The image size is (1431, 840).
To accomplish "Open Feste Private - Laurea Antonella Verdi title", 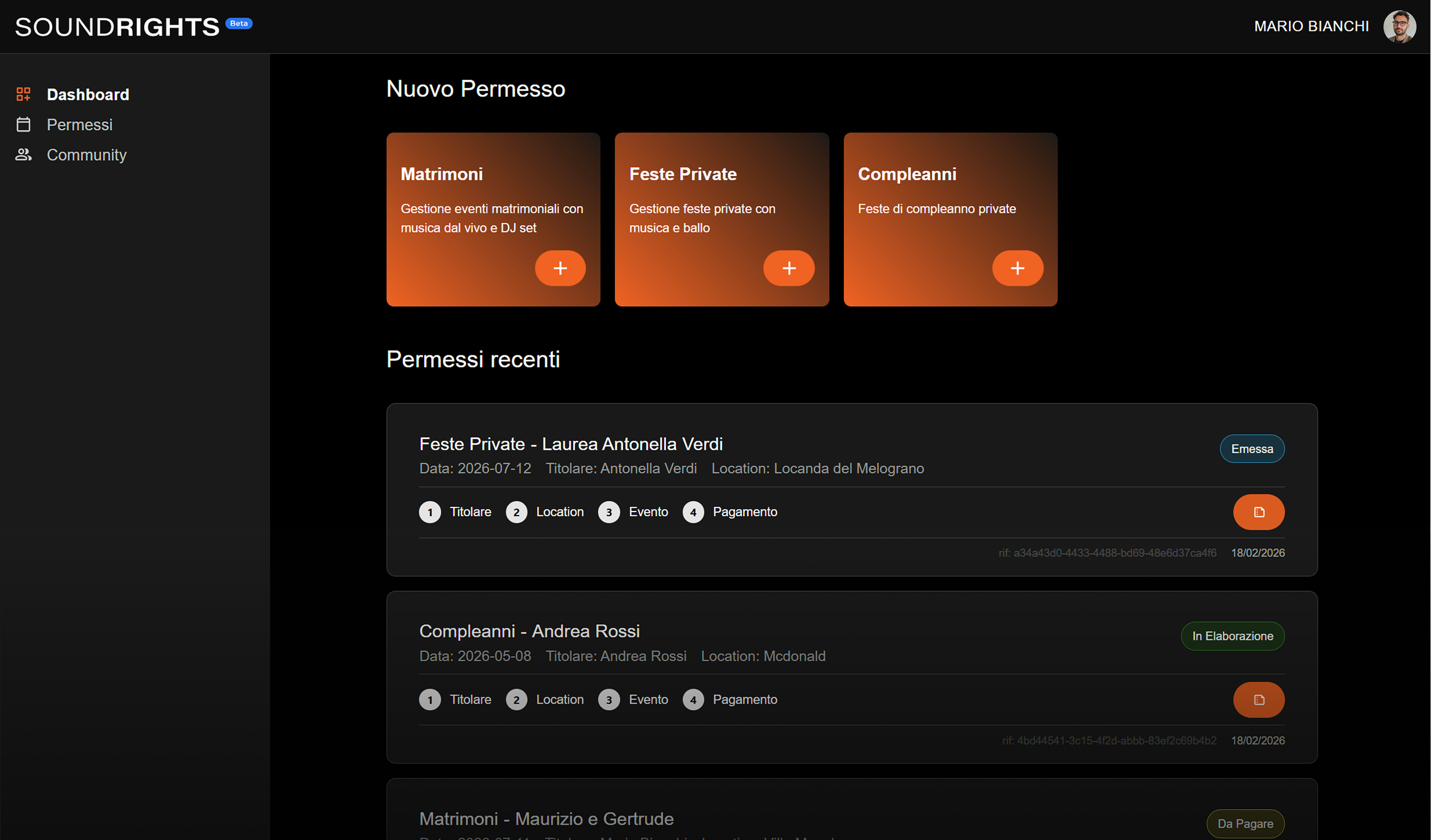I will [571, 444].
